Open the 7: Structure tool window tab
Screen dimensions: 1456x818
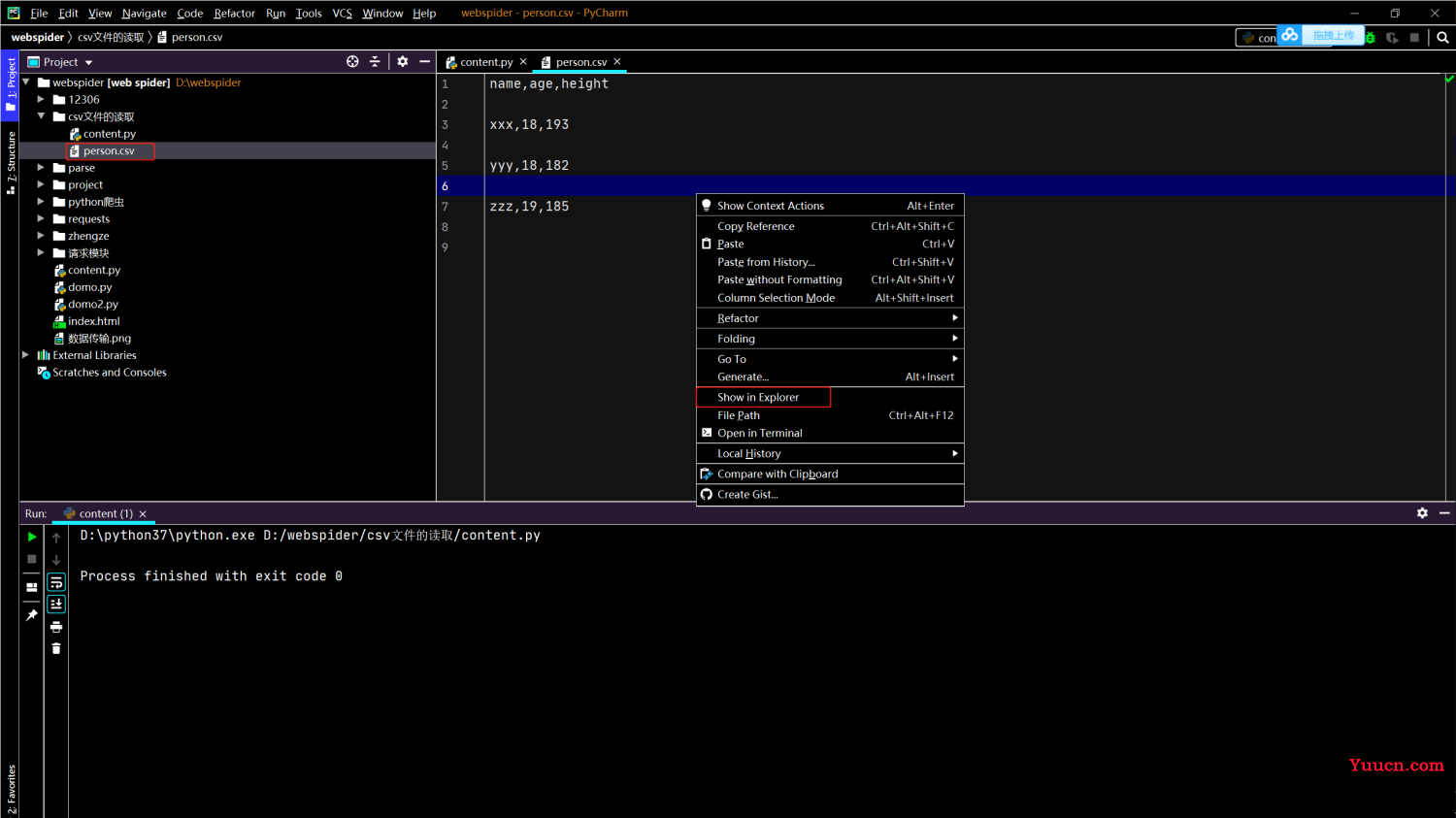tap(10, 162)
